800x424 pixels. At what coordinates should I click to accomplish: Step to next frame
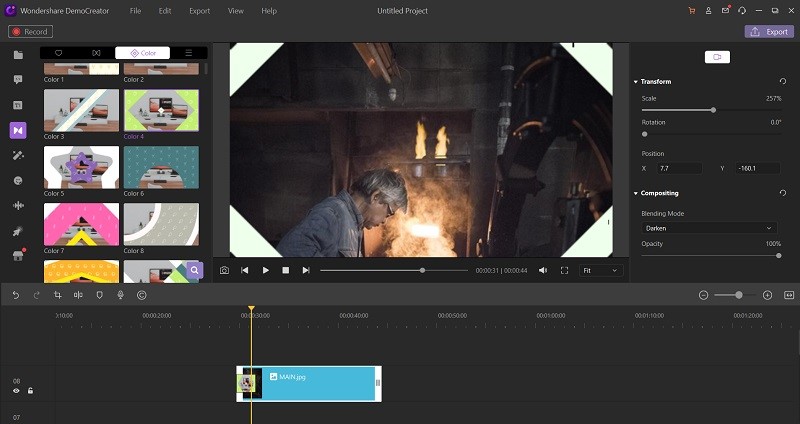[x=306, y=270]
